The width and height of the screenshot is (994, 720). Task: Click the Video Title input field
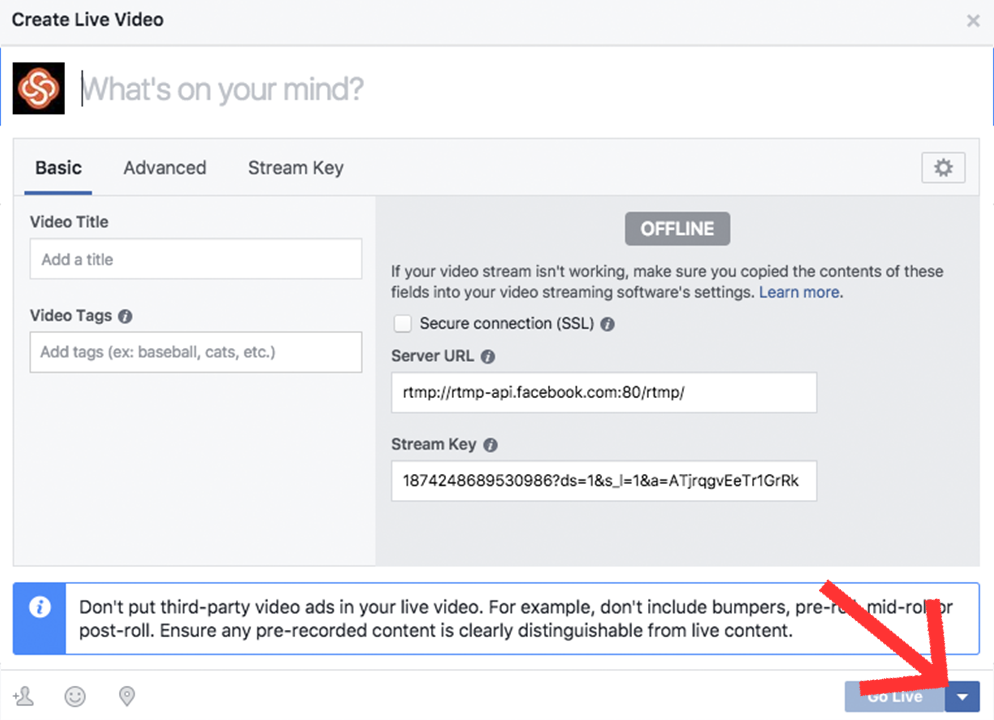[x=196, y=259]
